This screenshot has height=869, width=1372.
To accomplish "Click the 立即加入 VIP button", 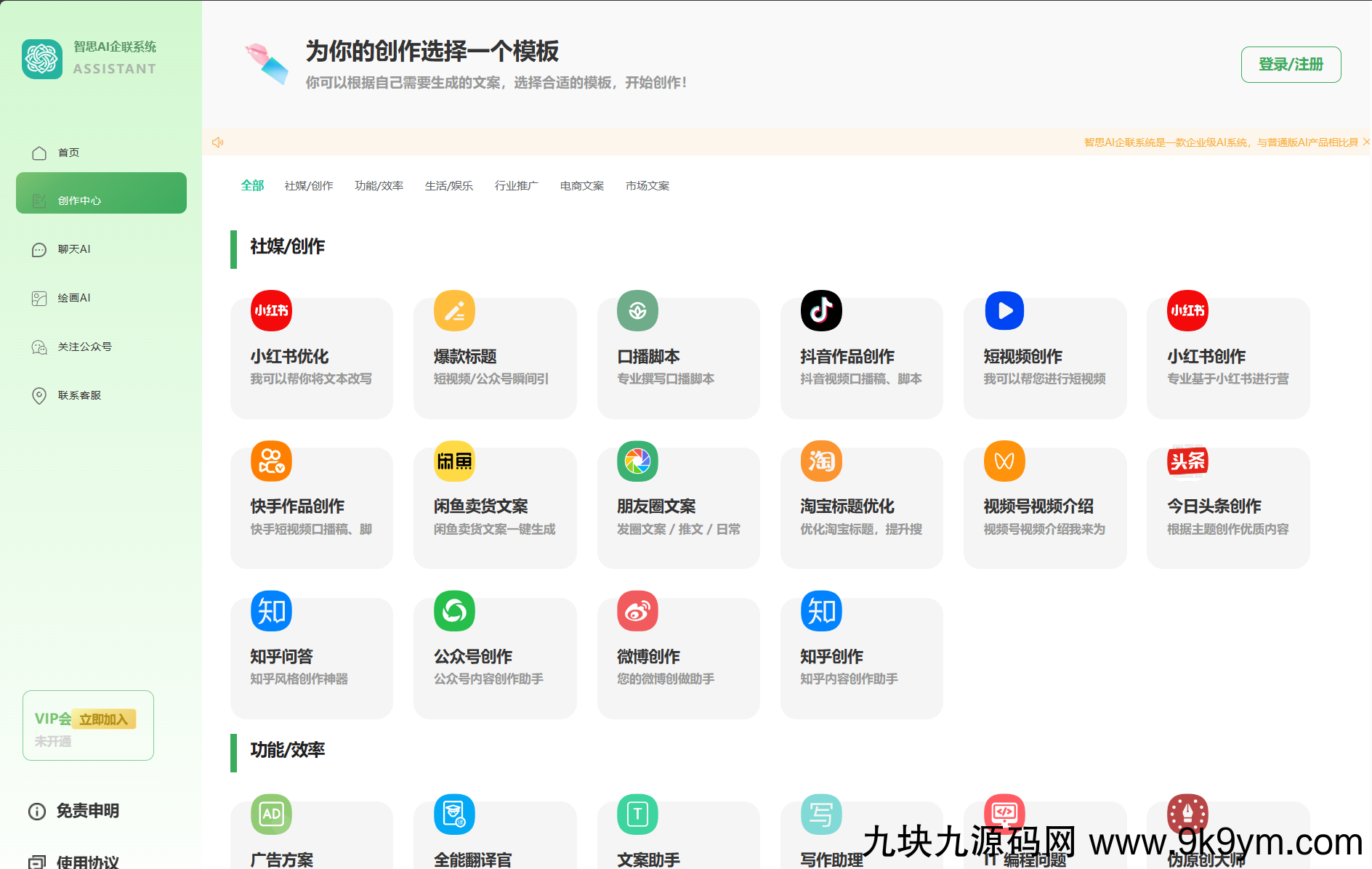I will pos(104,719).
